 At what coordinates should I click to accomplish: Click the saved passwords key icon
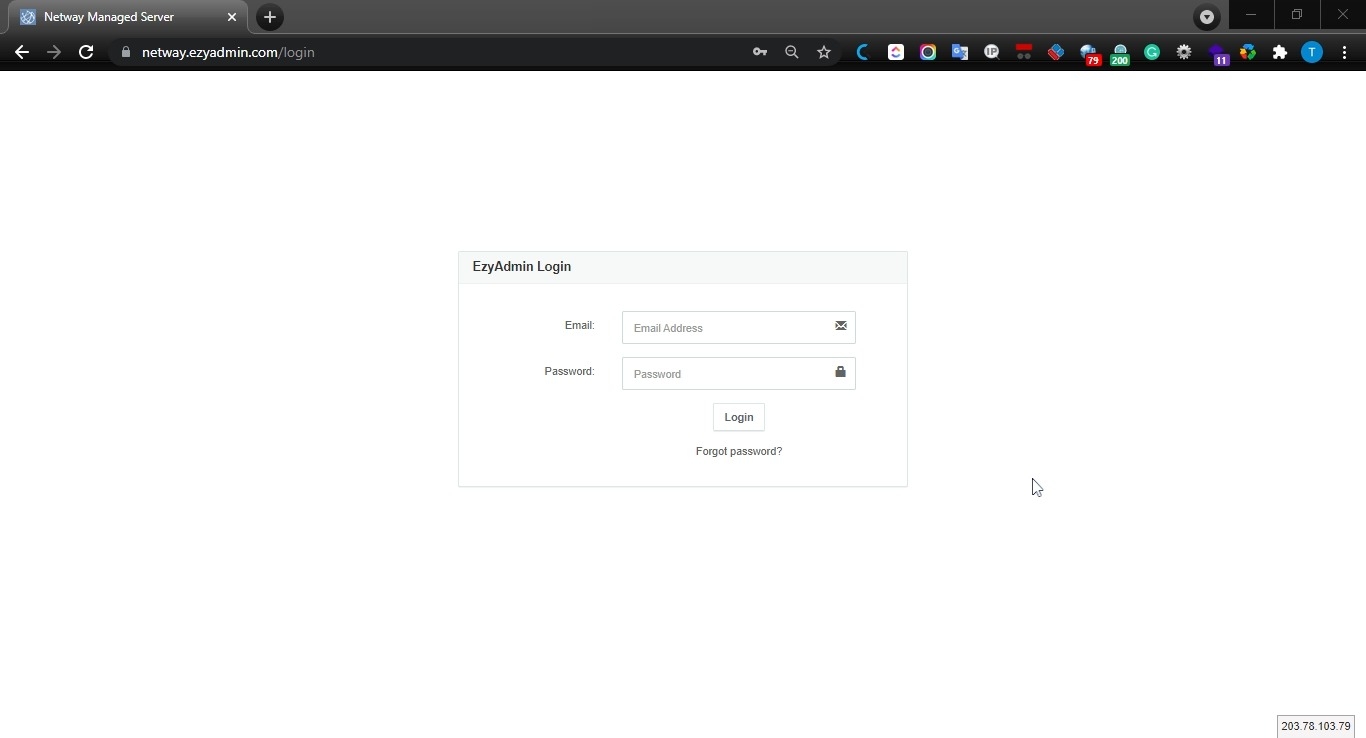point(760,52)
